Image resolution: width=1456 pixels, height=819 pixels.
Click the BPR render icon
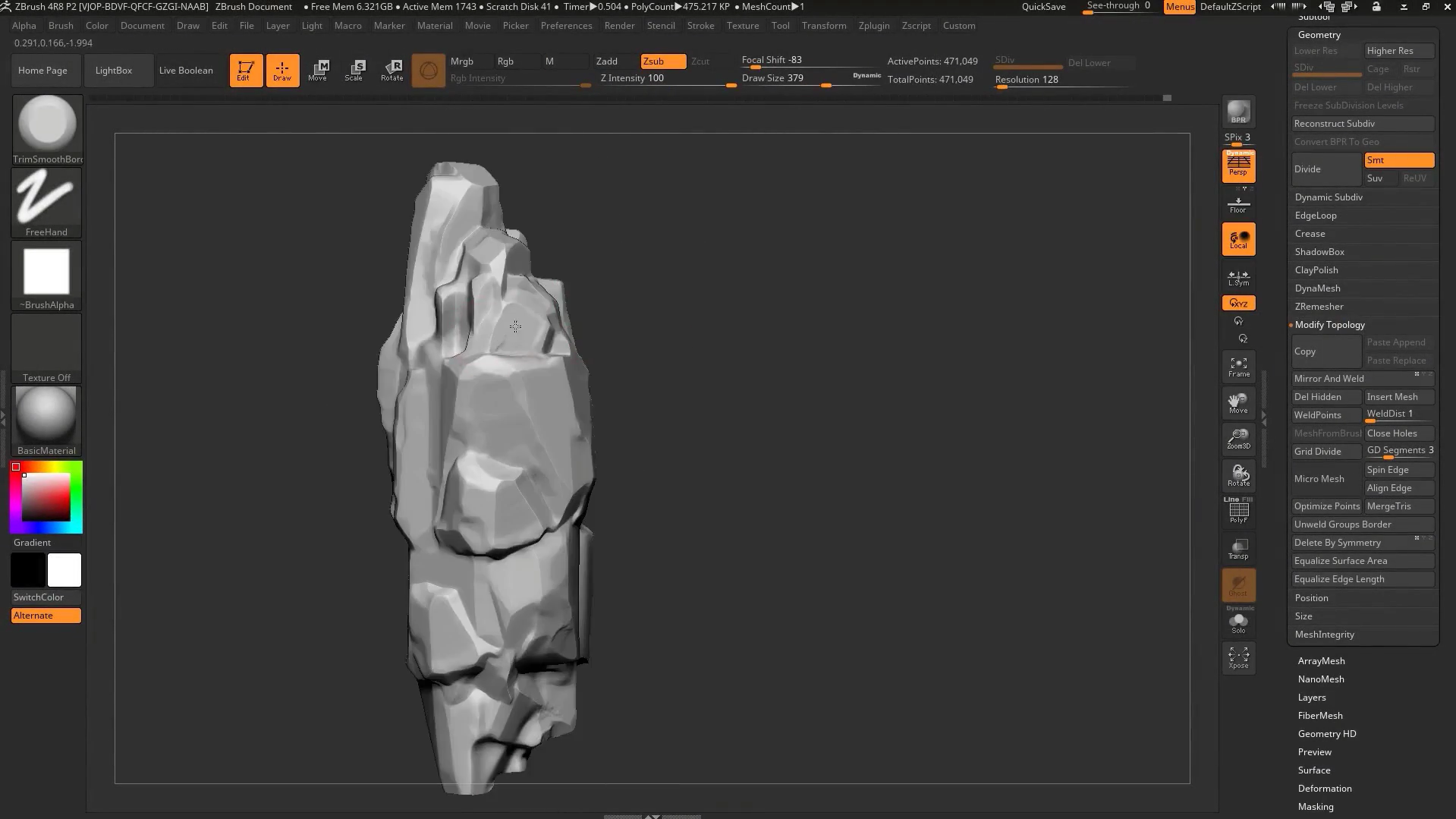tap(1238, 112)
